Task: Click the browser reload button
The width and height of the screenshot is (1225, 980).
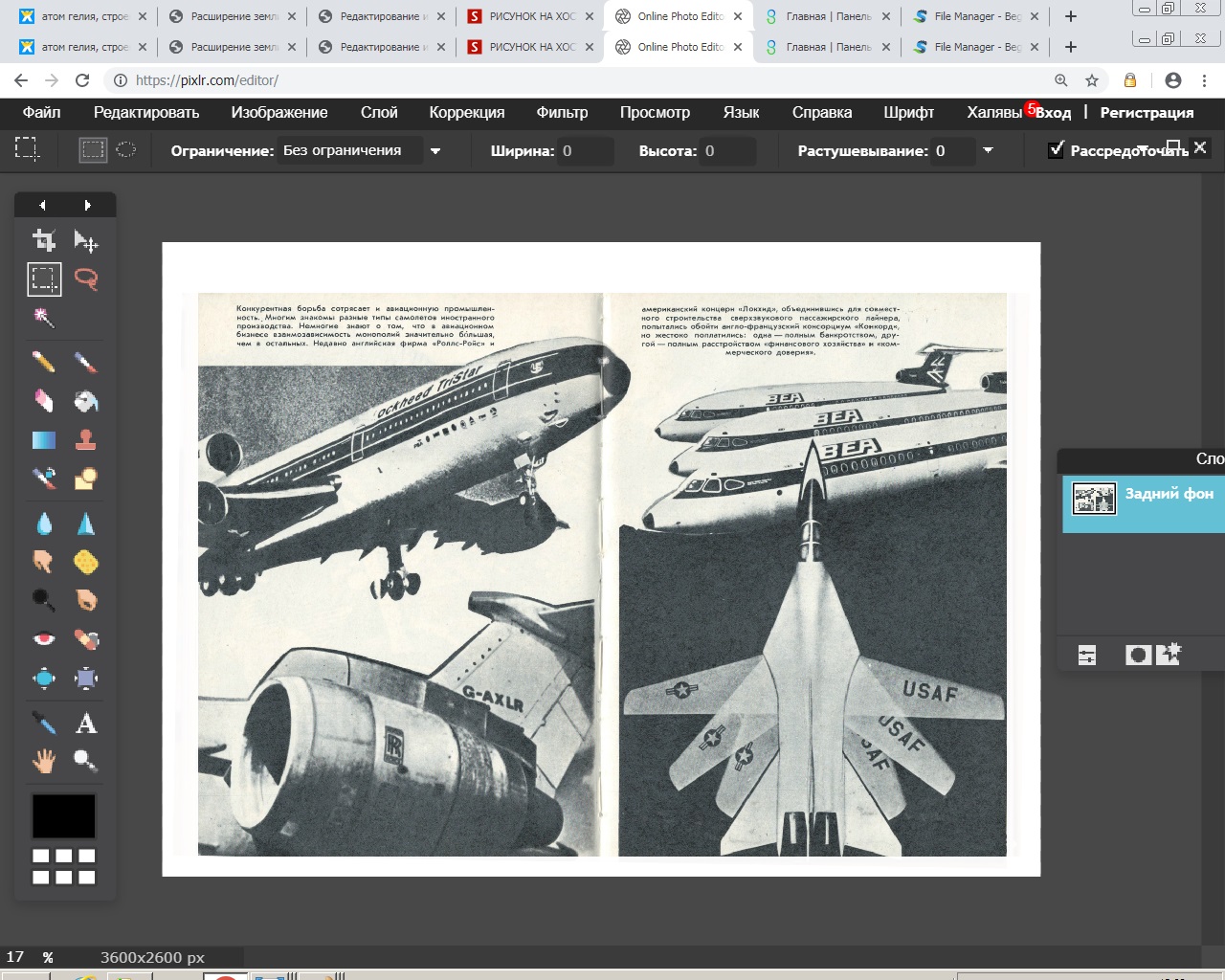Action: tap(82, 80)
